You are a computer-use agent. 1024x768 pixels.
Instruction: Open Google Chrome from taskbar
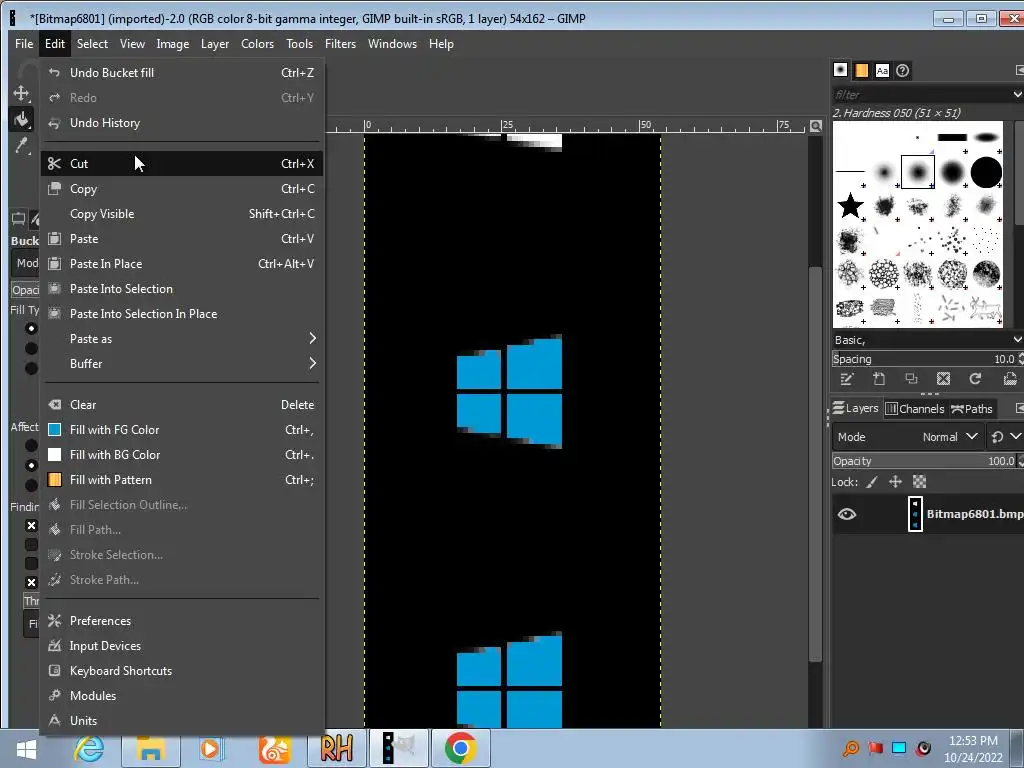[460, 748]
